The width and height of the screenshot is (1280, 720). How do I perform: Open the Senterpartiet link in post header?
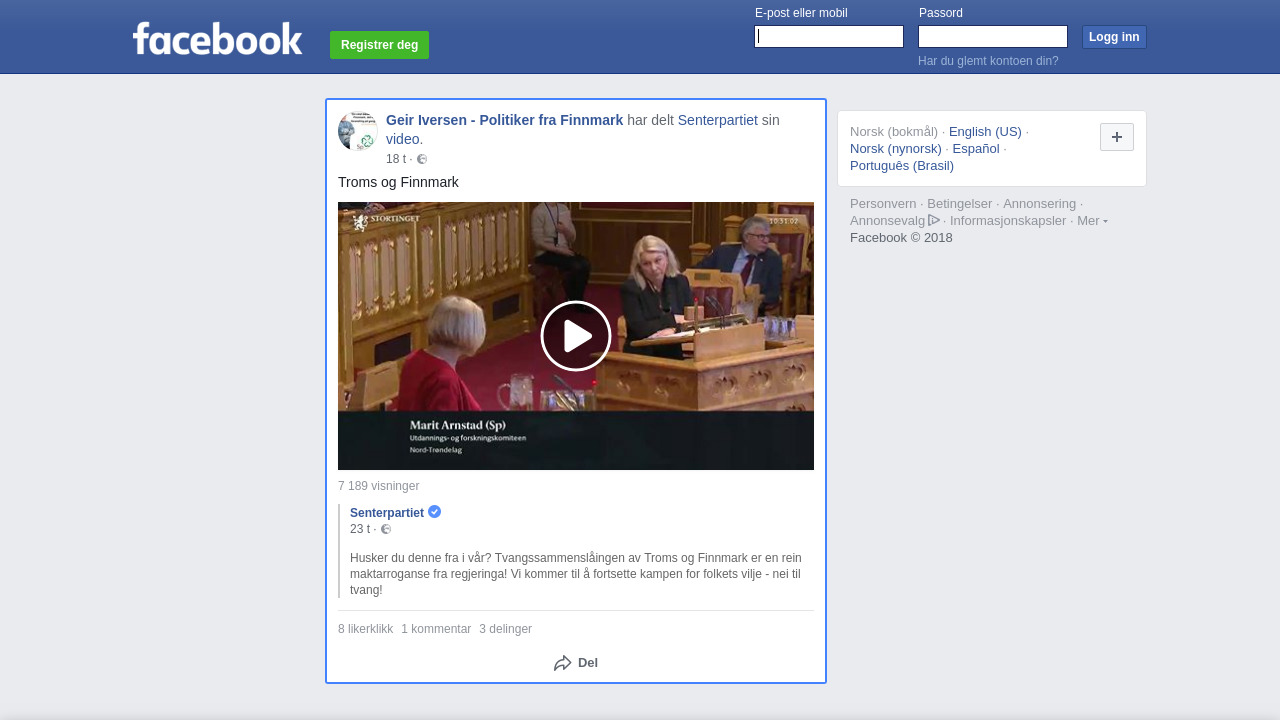(x=718, y=120)
